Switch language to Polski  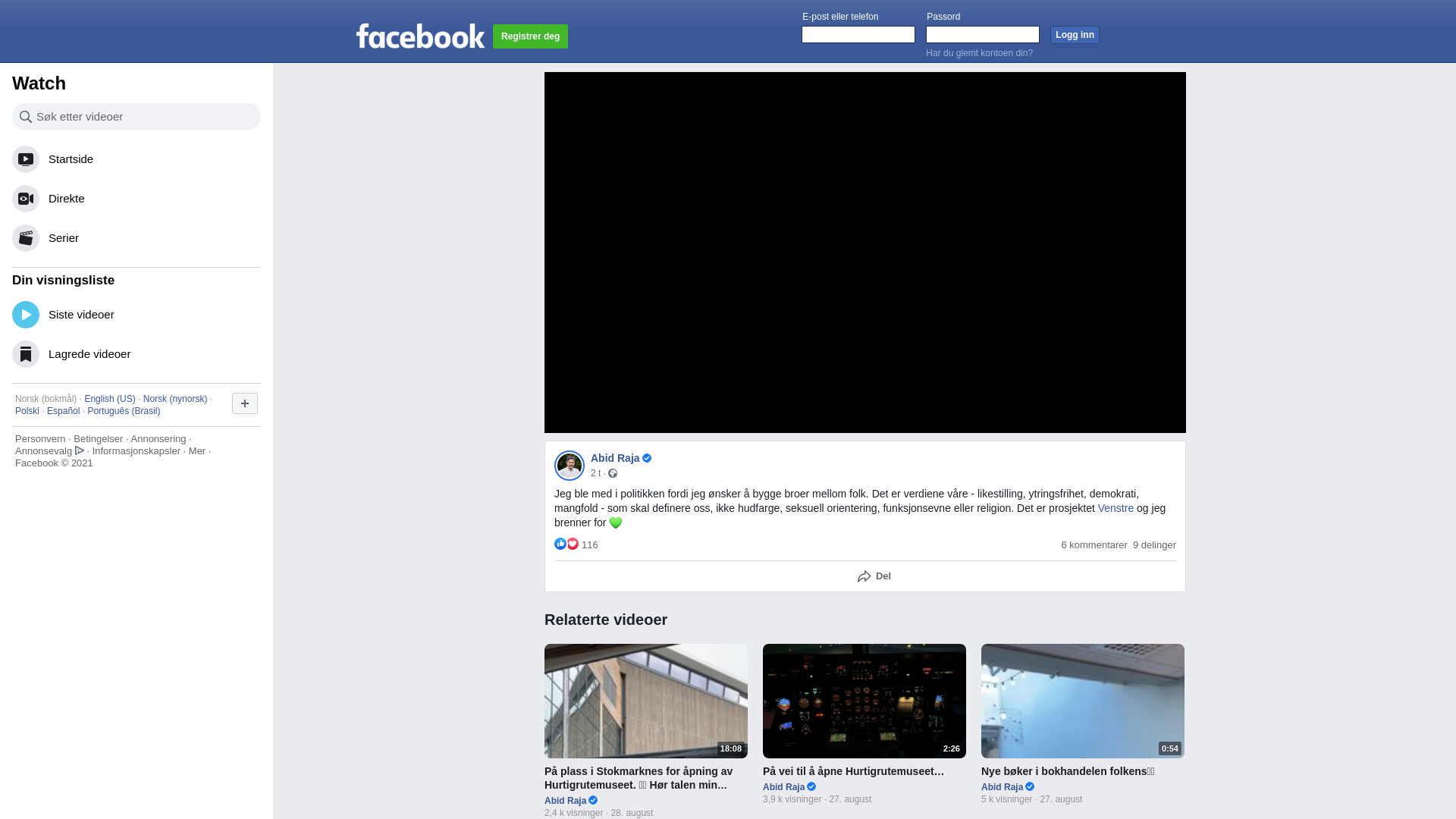27,411
